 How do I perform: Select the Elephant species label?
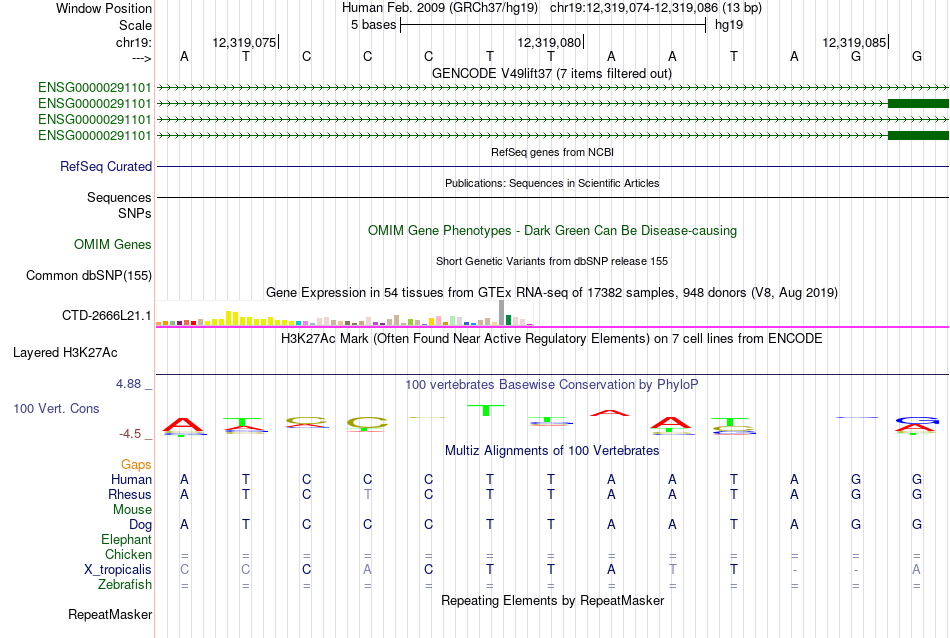[127, 539]
